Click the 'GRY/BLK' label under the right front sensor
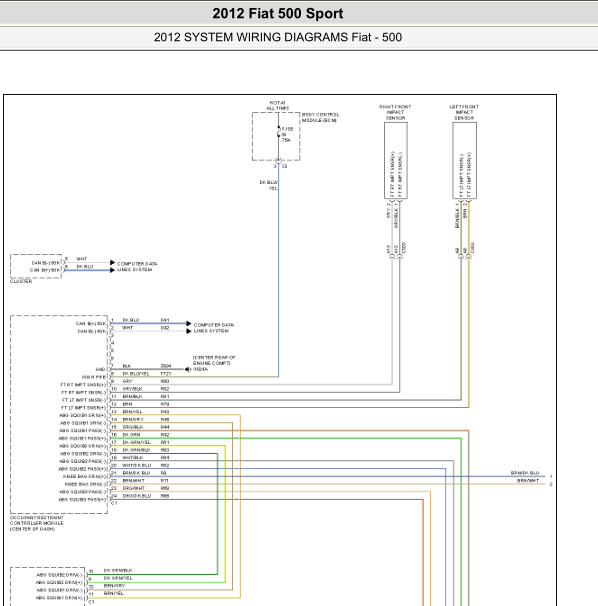 click(396, 218)
